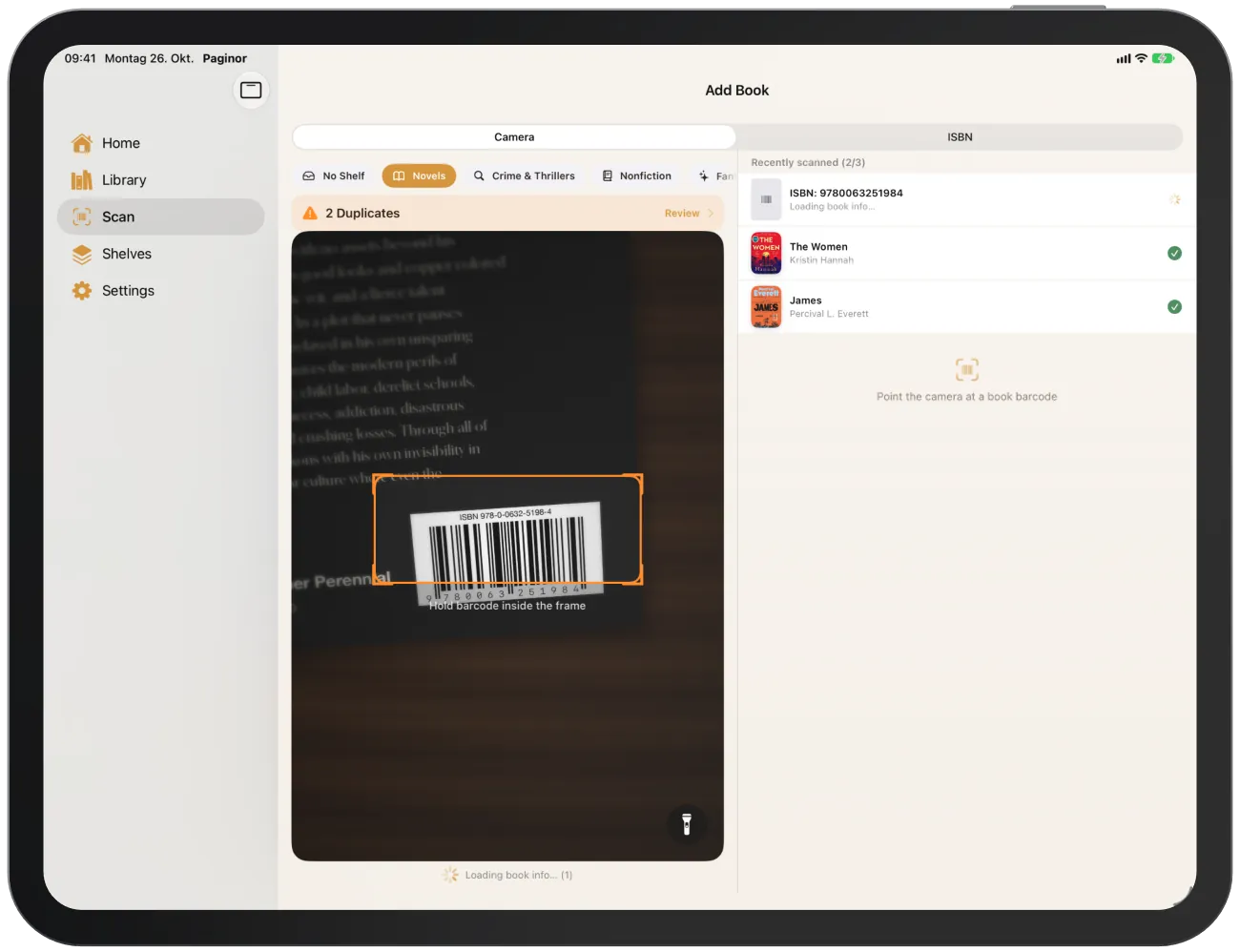The width and height of the screenshot is (1240, 952).
Task: Click the barcode scanner icon above the hint
Action: 966,369
